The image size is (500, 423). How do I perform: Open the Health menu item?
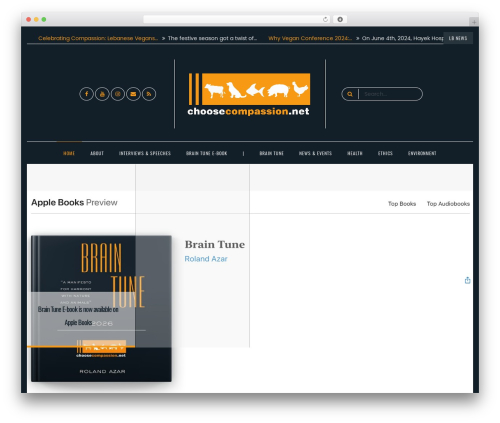click(x=355, y=153)
